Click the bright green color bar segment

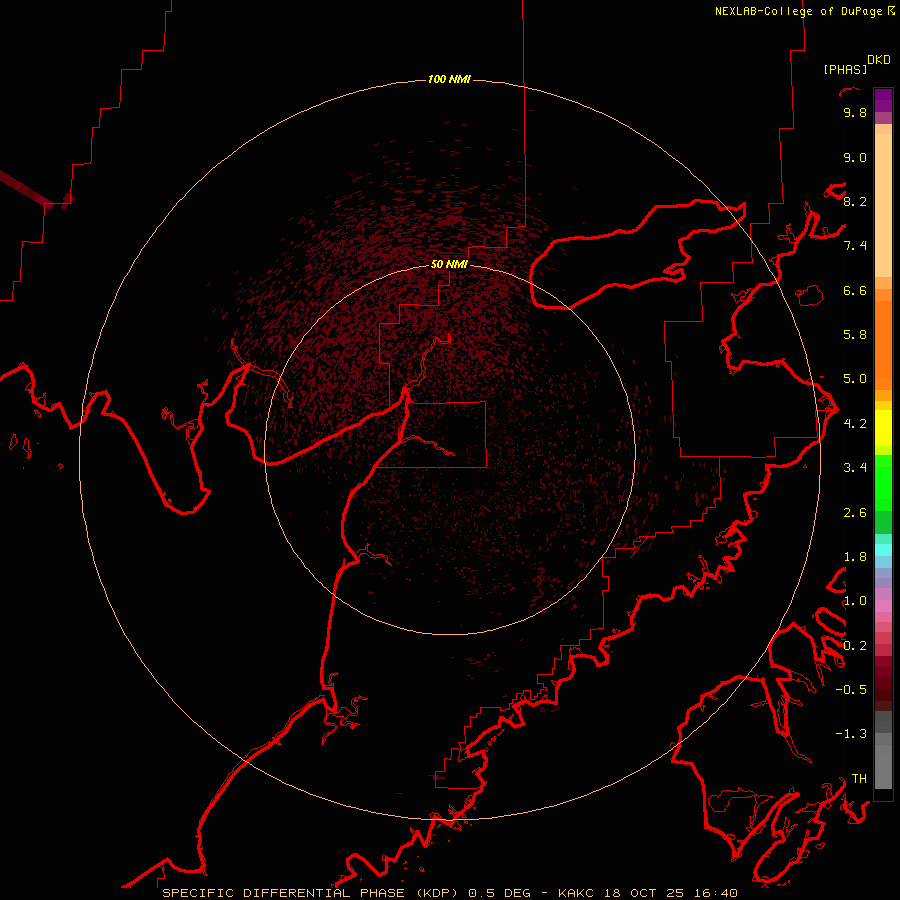tap(883, 482)
